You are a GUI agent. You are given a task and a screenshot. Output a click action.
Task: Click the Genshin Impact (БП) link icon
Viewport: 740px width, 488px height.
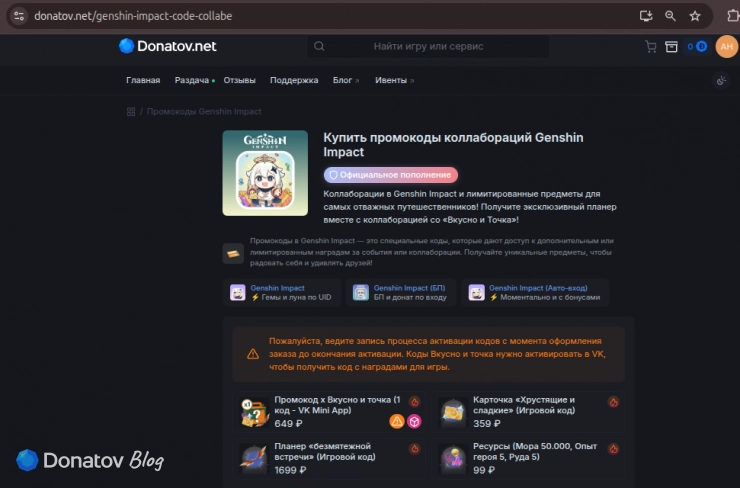pos(361,293)
